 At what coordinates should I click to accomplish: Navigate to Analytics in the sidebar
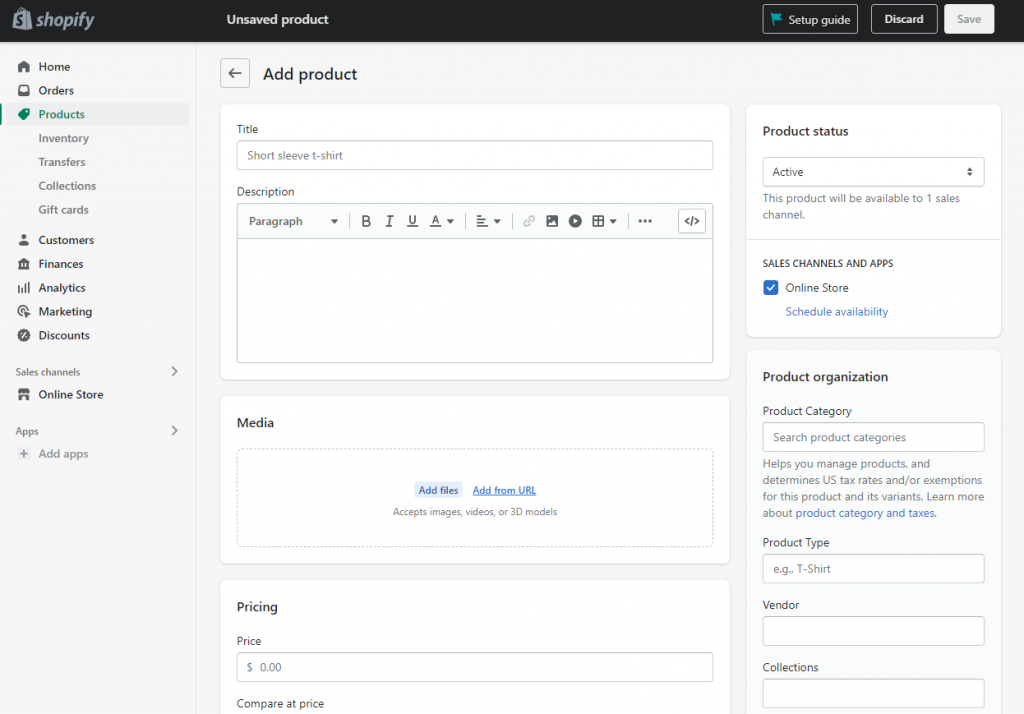[62, 288]
